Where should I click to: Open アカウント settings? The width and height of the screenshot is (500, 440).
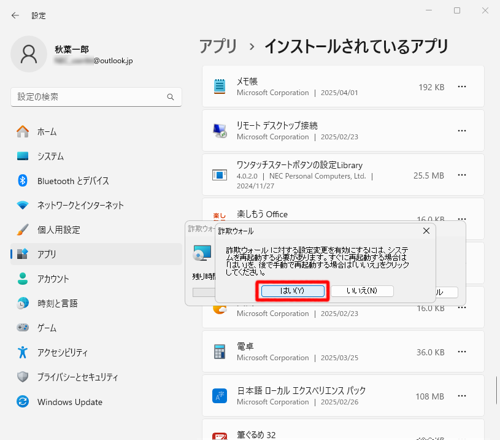(x=96, y=279)
